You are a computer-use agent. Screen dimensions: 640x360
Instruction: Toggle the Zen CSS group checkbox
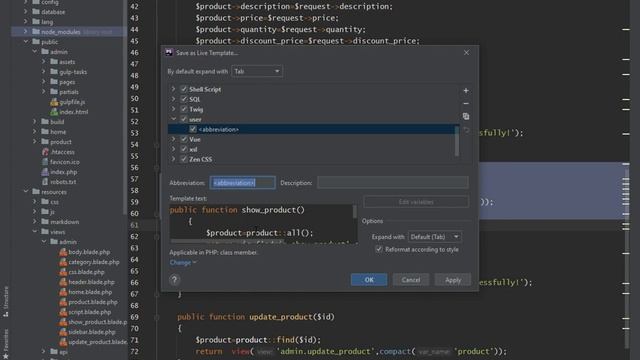[x=184, y=159]
